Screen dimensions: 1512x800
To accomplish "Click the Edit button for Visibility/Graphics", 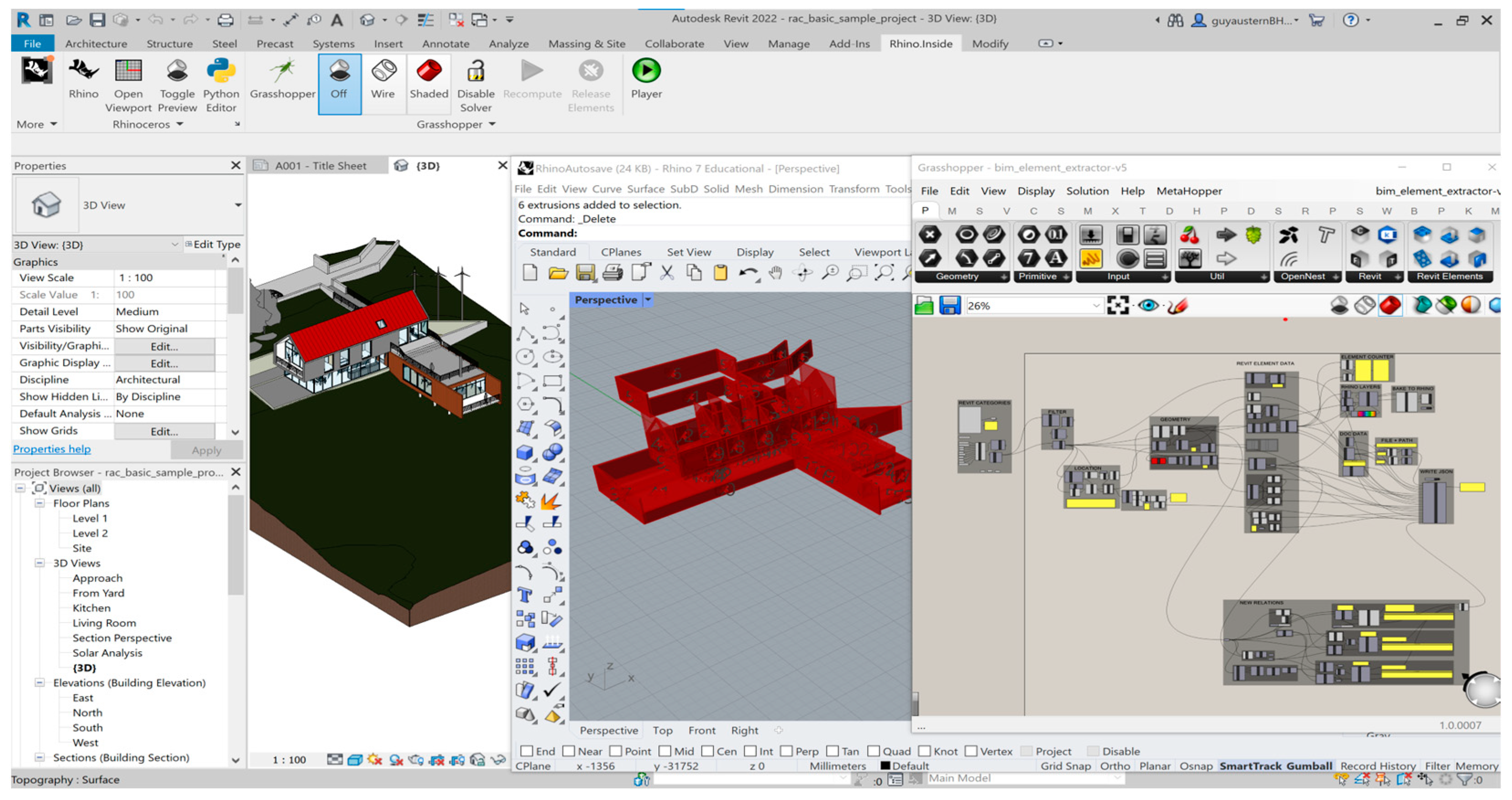I will [x=164, y=346].
